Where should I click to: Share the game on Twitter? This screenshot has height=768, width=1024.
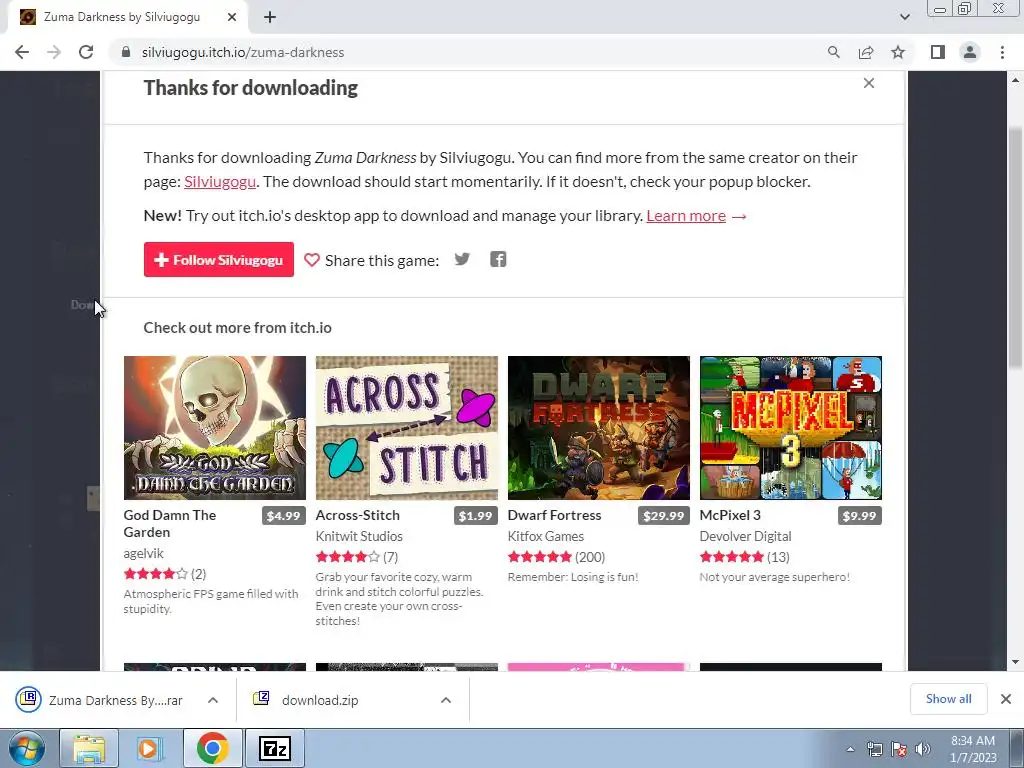462,259
